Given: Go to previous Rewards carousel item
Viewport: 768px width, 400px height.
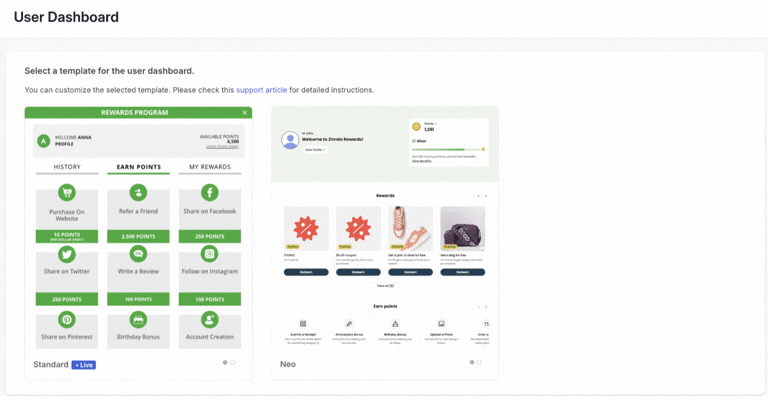Looking at the screenshot, I should [x=479, y=196].
